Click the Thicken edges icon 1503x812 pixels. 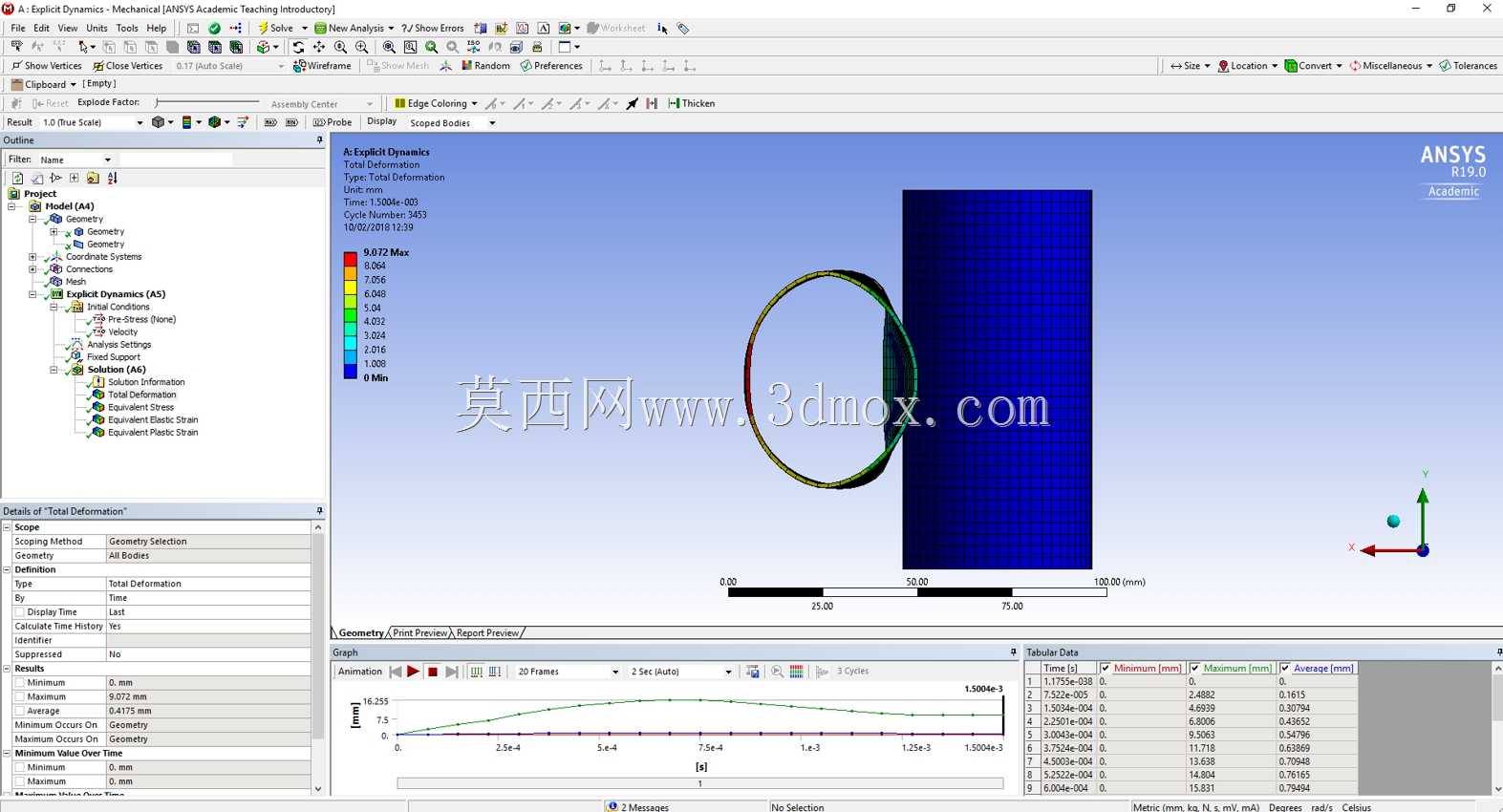click(692, 103)
